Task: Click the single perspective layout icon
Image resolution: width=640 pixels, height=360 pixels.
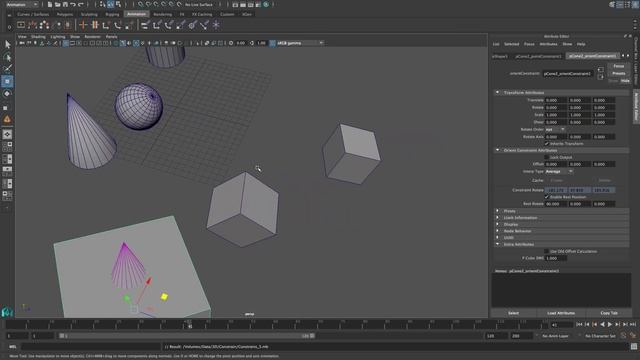Action: [7, 134]
